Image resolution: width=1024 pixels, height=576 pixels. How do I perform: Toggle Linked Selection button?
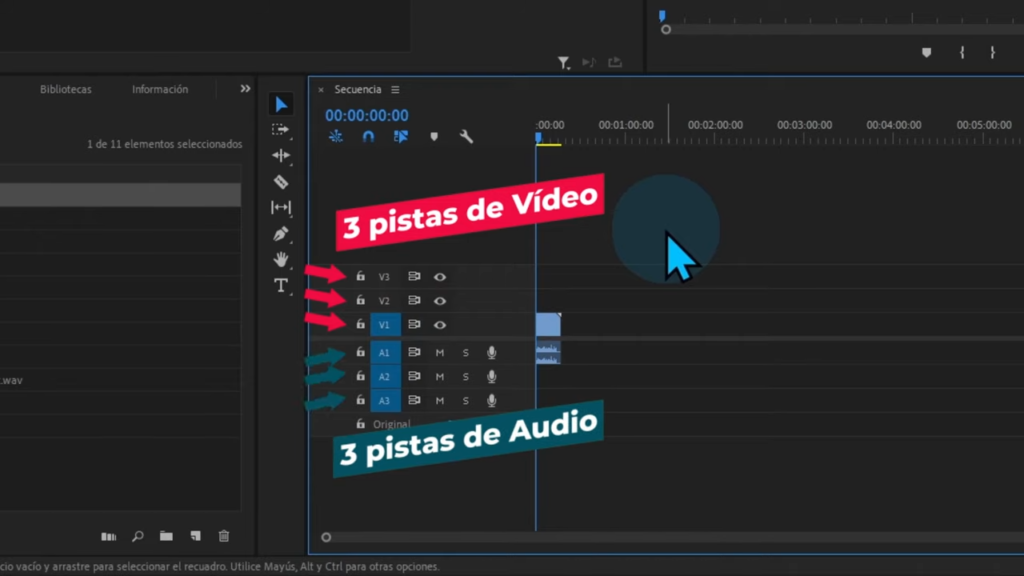[x=401, y=136]
